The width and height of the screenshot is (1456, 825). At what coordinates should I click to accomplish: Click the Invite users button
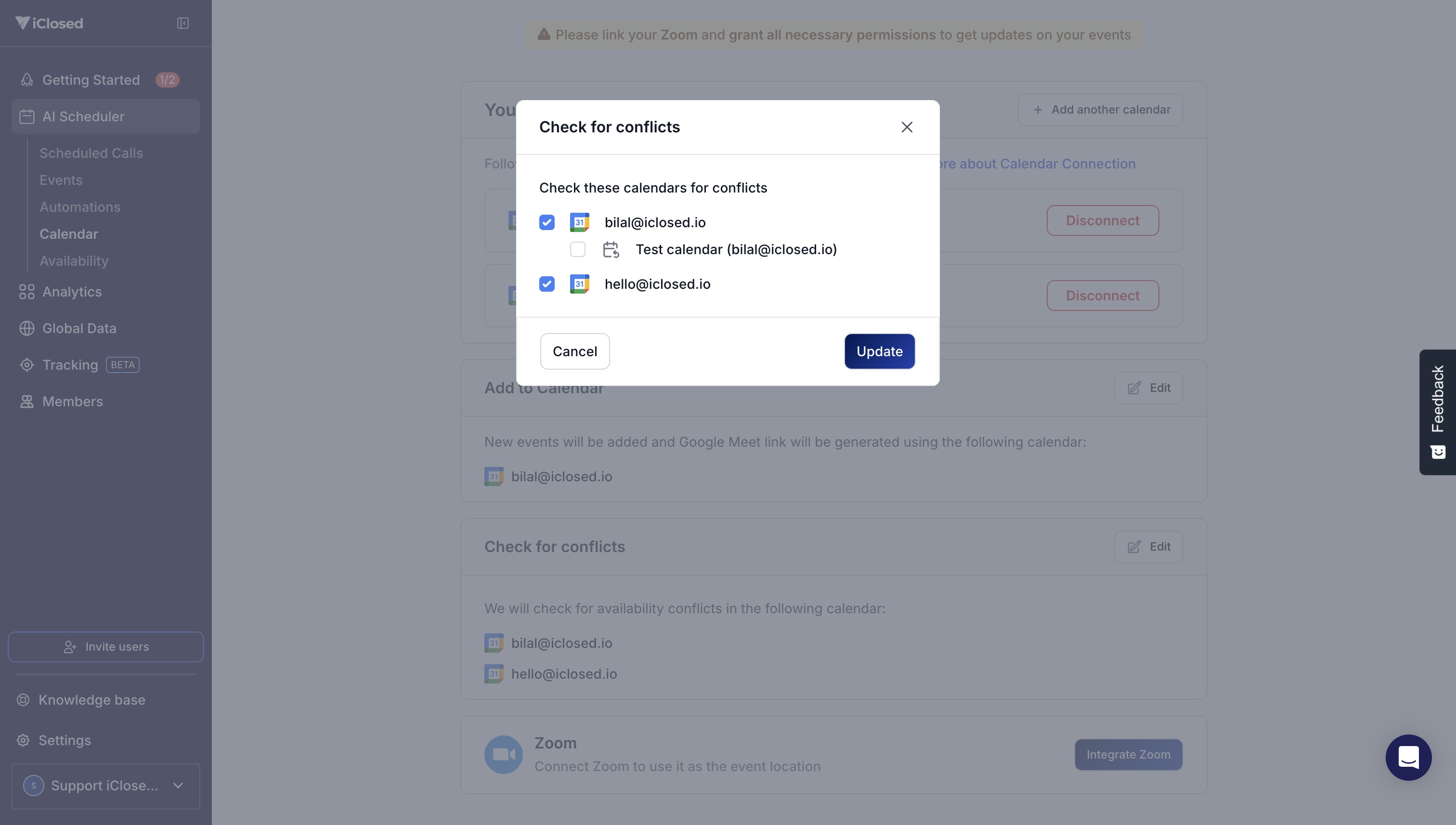point(105,646)
